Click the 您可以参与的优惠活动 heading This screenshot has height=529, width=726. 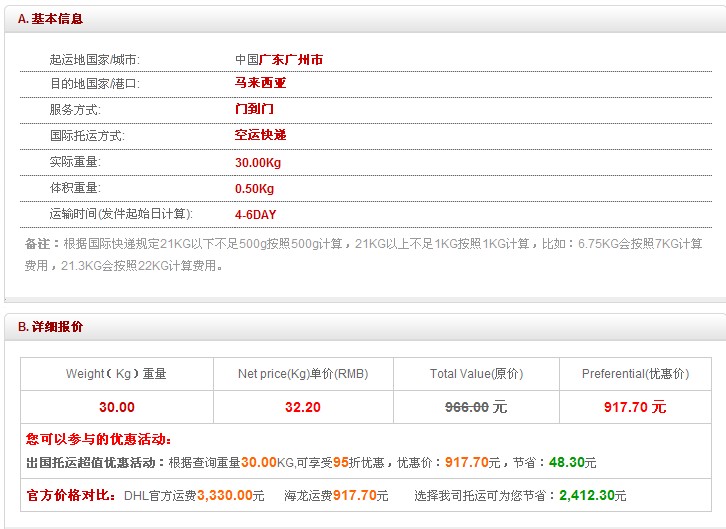coord(99,439)
